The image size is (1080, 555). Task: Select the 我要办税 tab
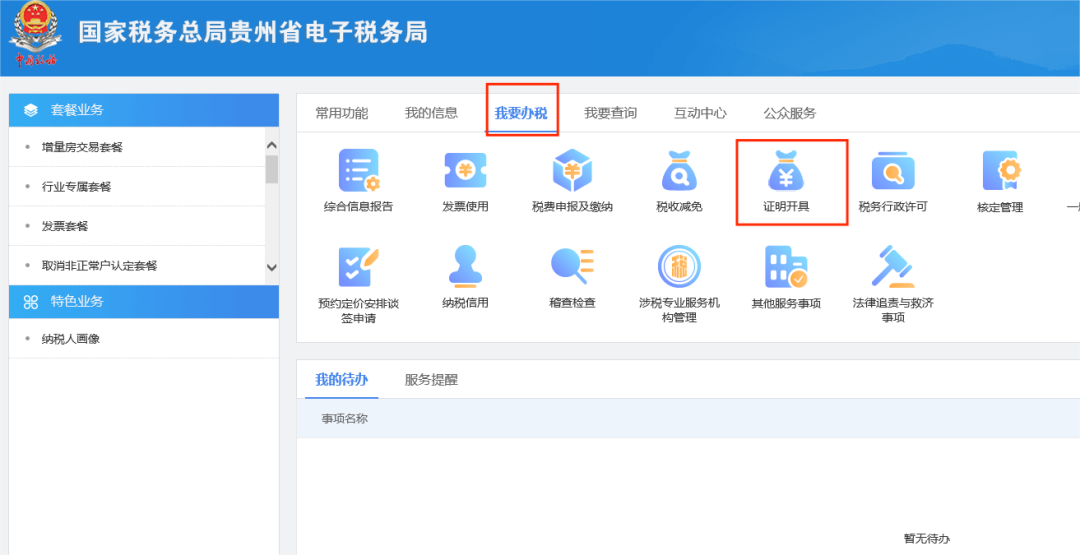(x=521, y=114)
